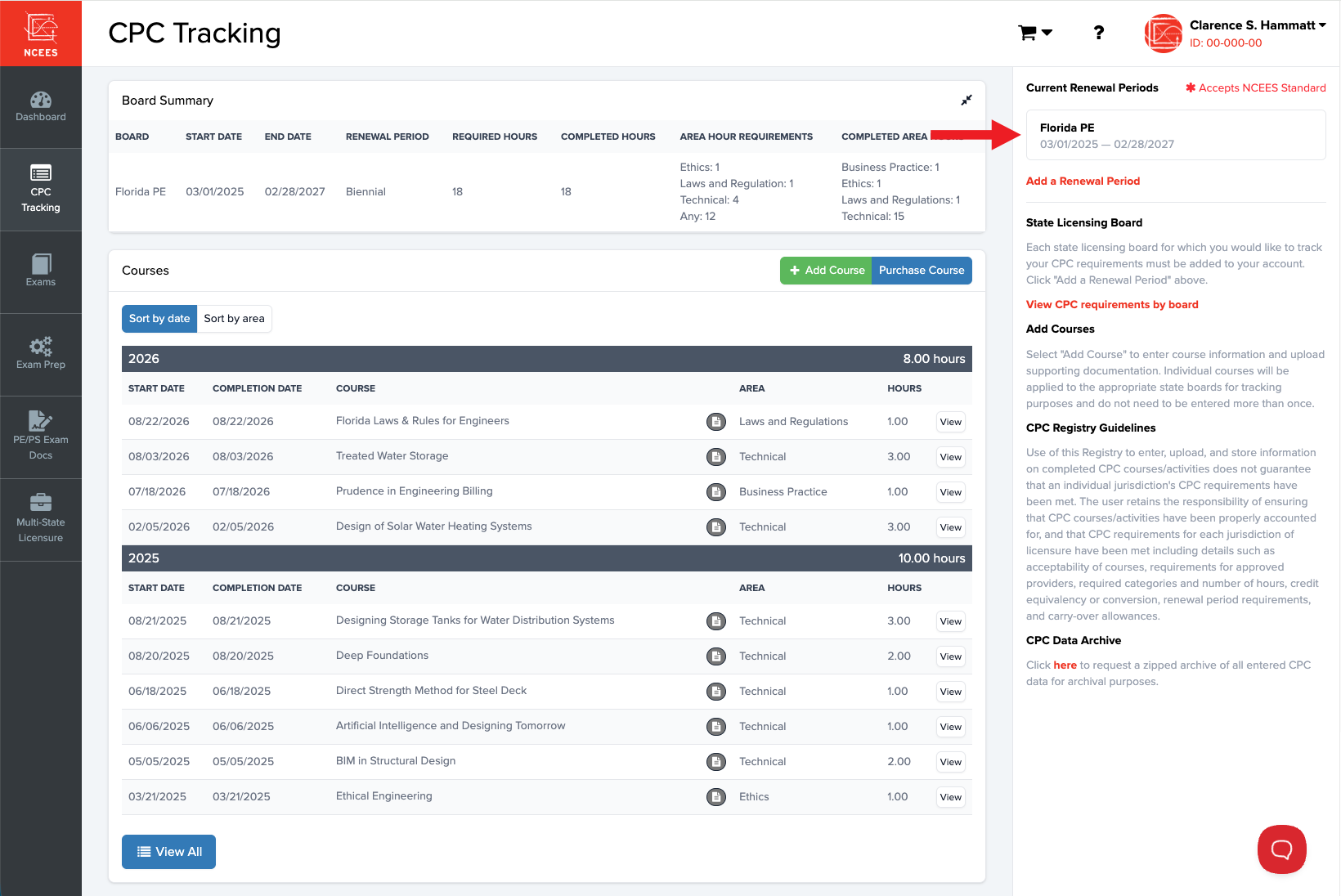Screen dimensions: 1341x896
Task: Select the Florida PE renewal period card
Action: click(1176, 135)
